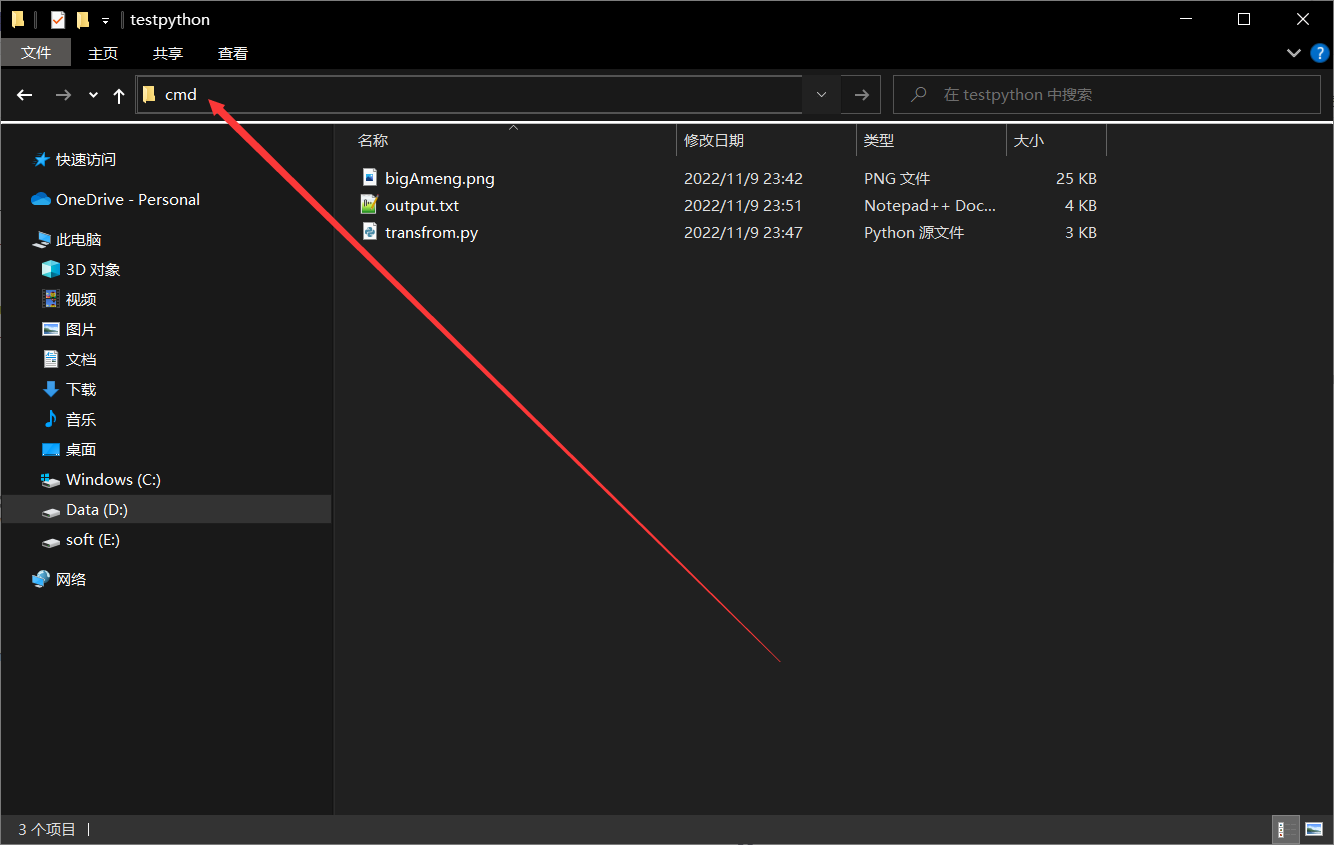The image size is (1334, 845).
Task: Switch to large icons view in status bar
Action: 1314,829
